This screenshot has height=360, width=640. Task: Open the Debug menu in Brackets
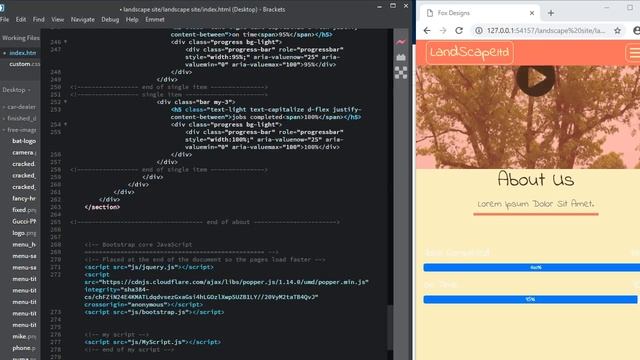(110, 19)
